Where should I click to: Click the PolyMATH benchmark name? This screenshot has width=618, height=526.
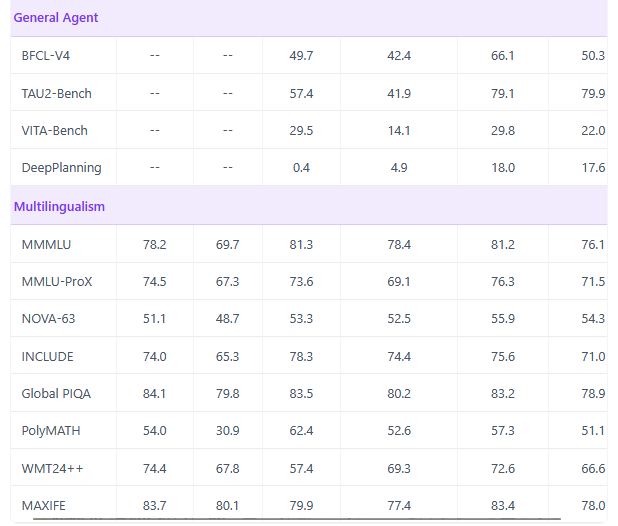51,430
